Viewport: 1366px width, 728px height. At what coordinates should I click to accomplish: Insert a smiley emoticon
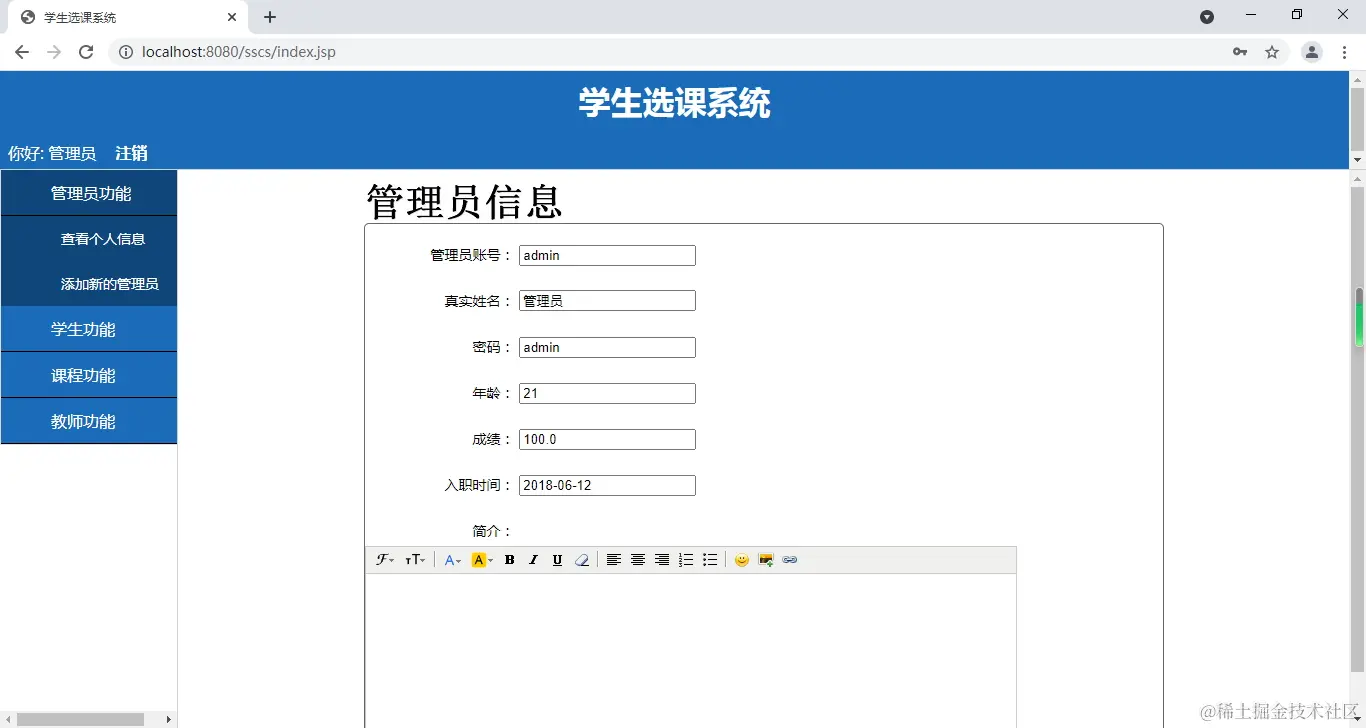pyautogui.click(x=742, y=559)
